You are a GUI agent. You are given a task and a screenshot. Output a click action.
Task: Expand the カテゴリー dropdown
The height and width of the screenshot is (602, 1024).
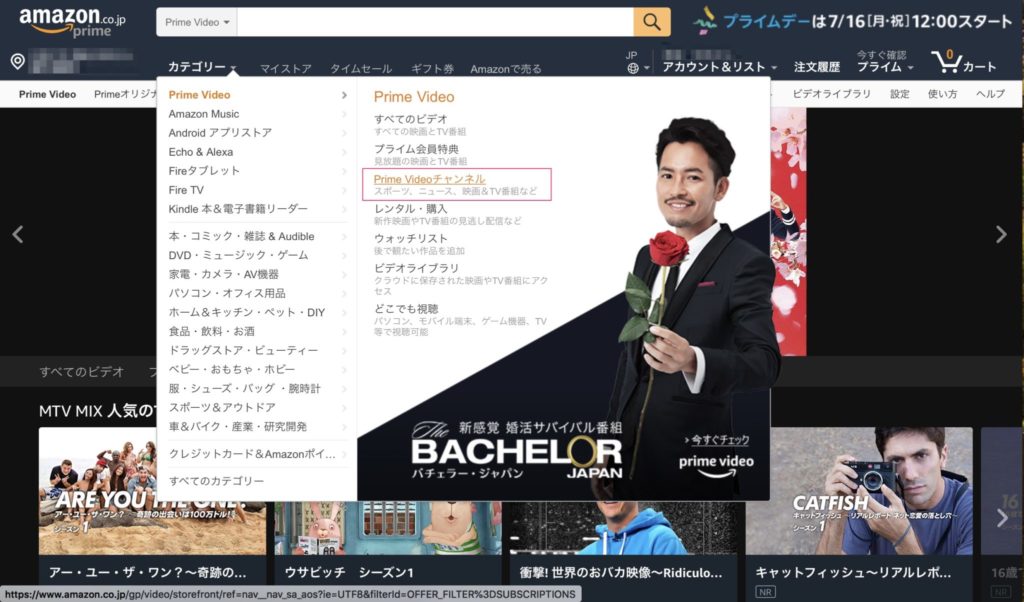(202, 67)
